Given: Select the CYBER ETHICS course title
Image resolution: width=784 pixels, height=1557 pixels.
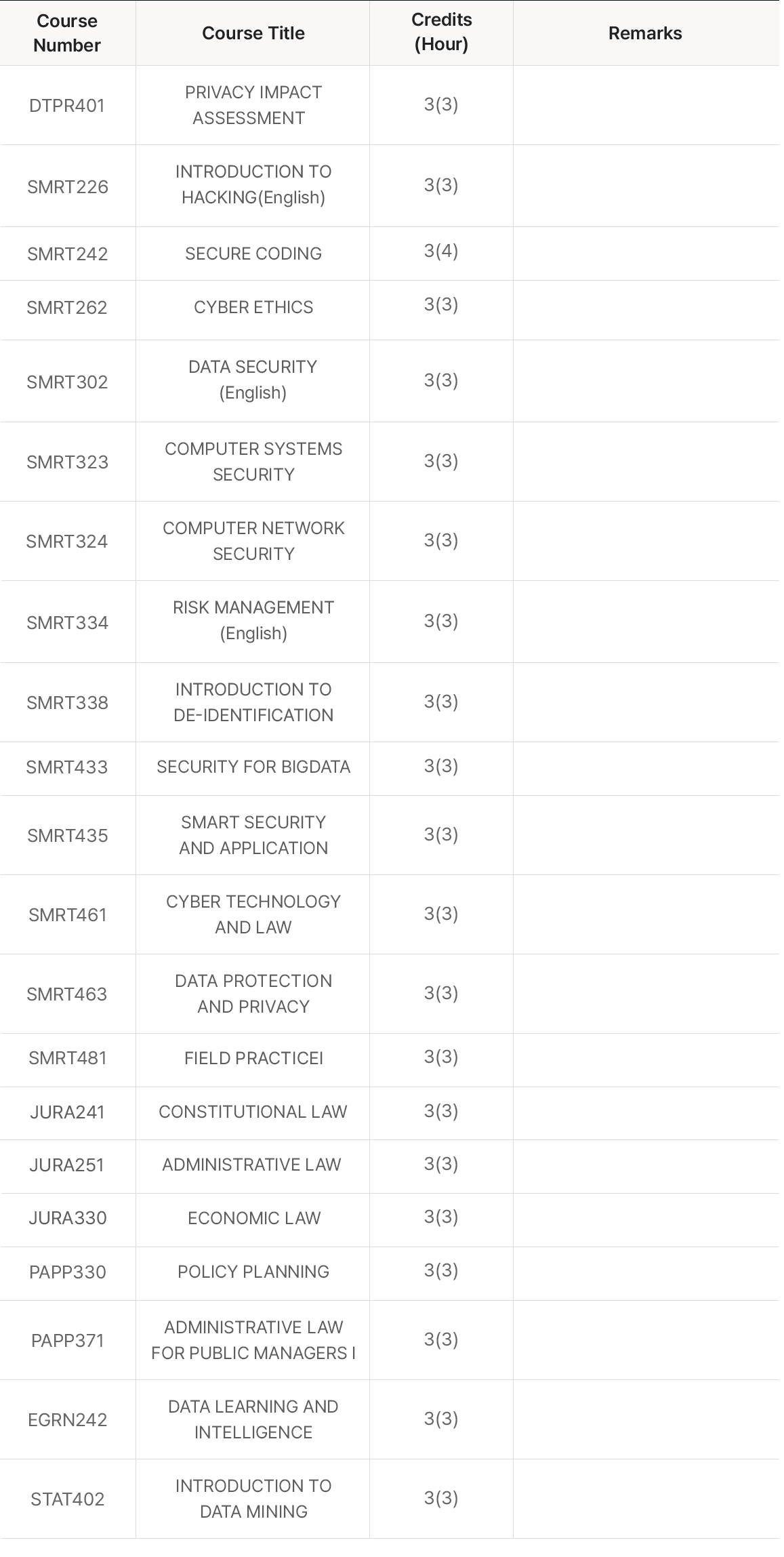Looking at the screenshot, I should coord(253,307).
